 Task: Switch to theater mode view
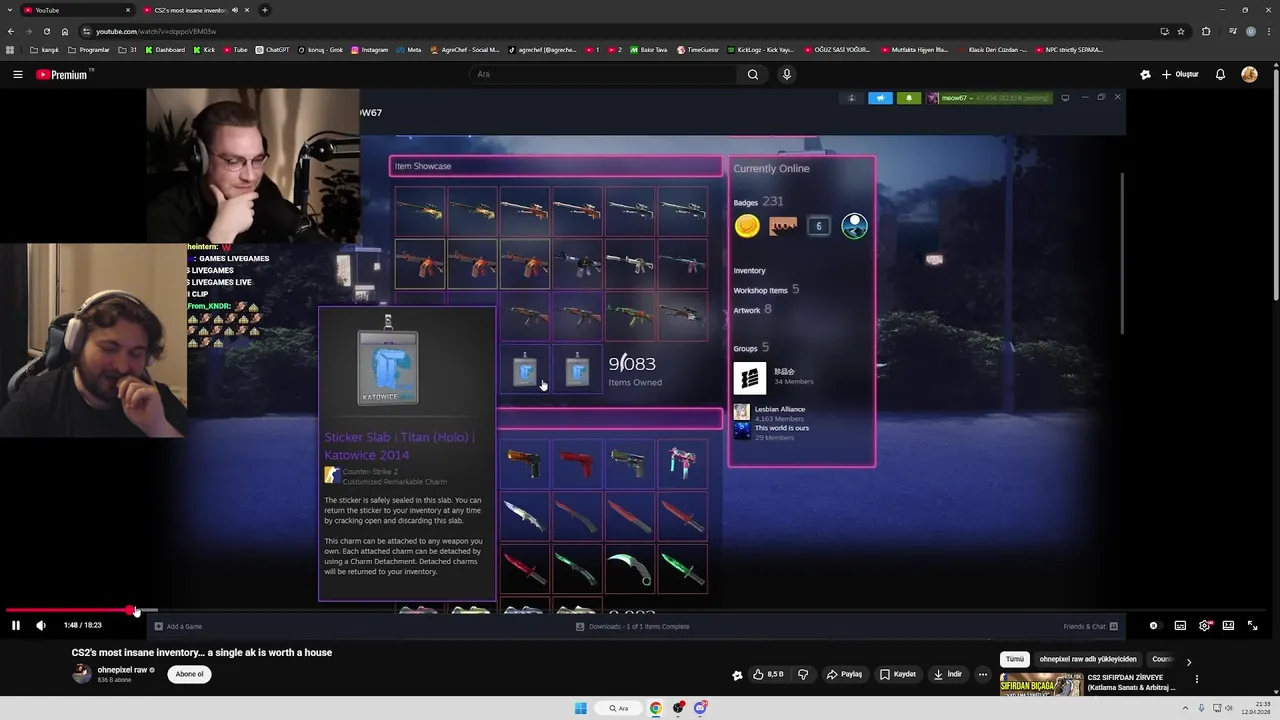[x=1228, y=625]
